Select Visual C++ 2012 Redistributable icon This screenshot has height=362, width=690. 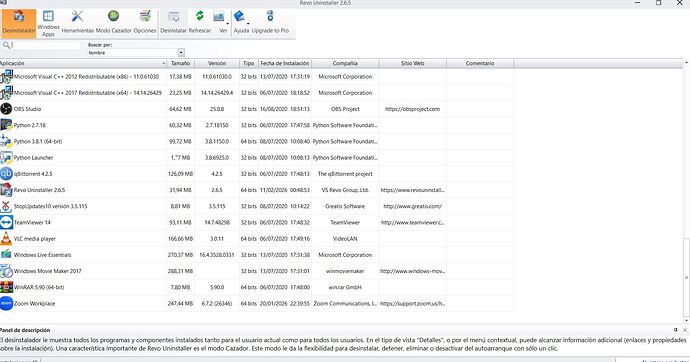click(6, 77)
